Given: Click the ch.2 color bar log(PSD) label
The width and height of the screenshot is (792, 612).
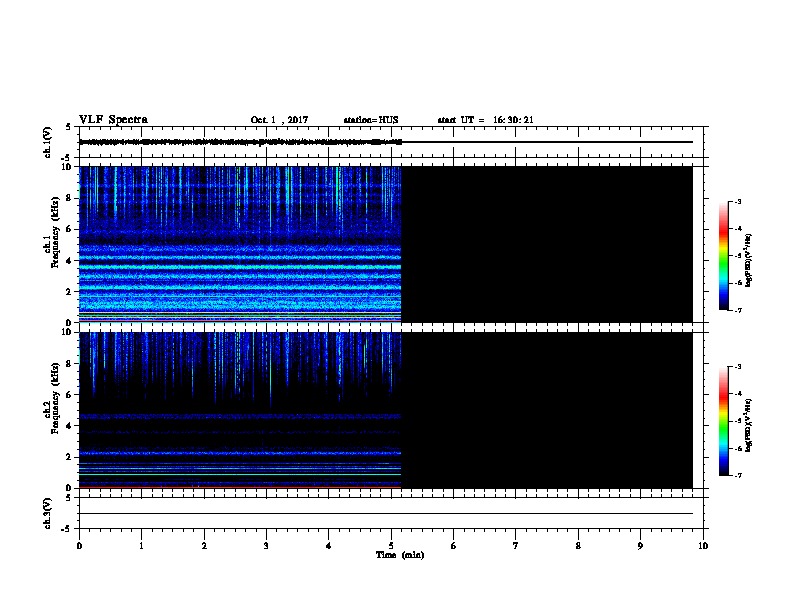Looking at the screenshot, I should click(x=749, y=426).
